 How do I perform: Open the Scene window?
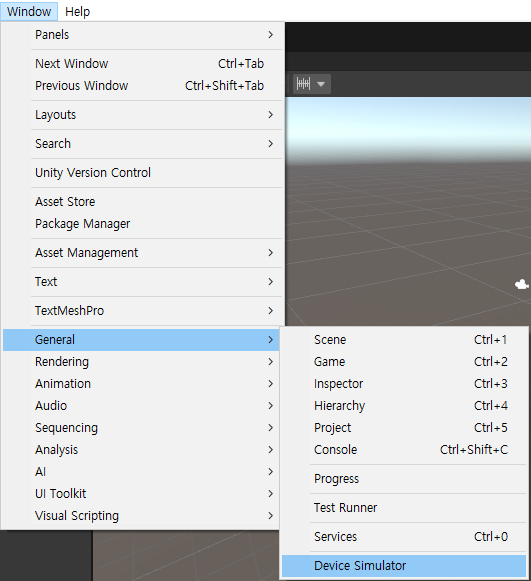click(404, 340)
